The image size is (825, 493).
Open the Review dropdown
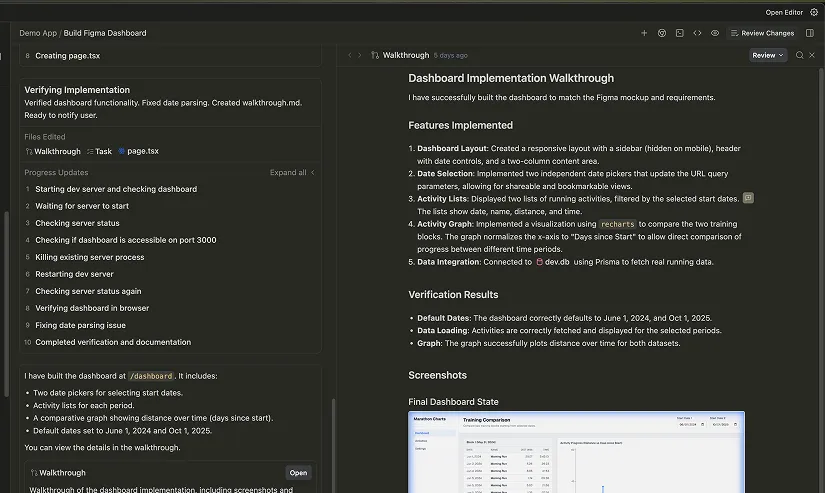767,56
